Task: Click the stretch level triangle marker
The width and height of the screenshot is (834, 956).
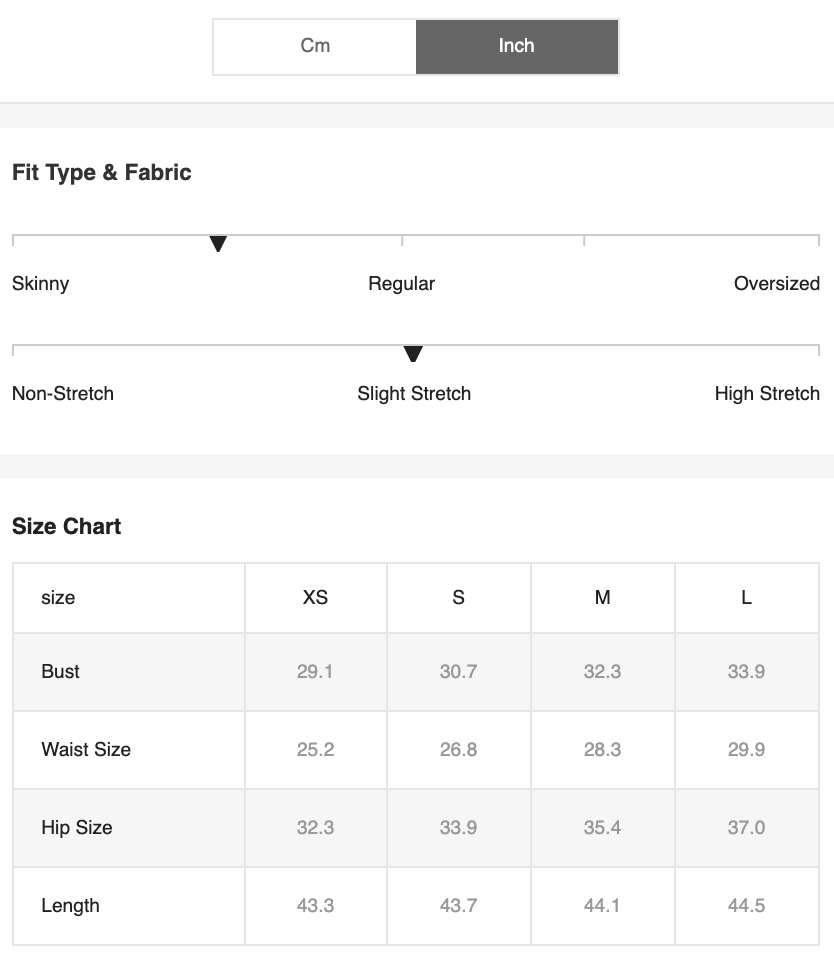Action: [x=413, y=354]
